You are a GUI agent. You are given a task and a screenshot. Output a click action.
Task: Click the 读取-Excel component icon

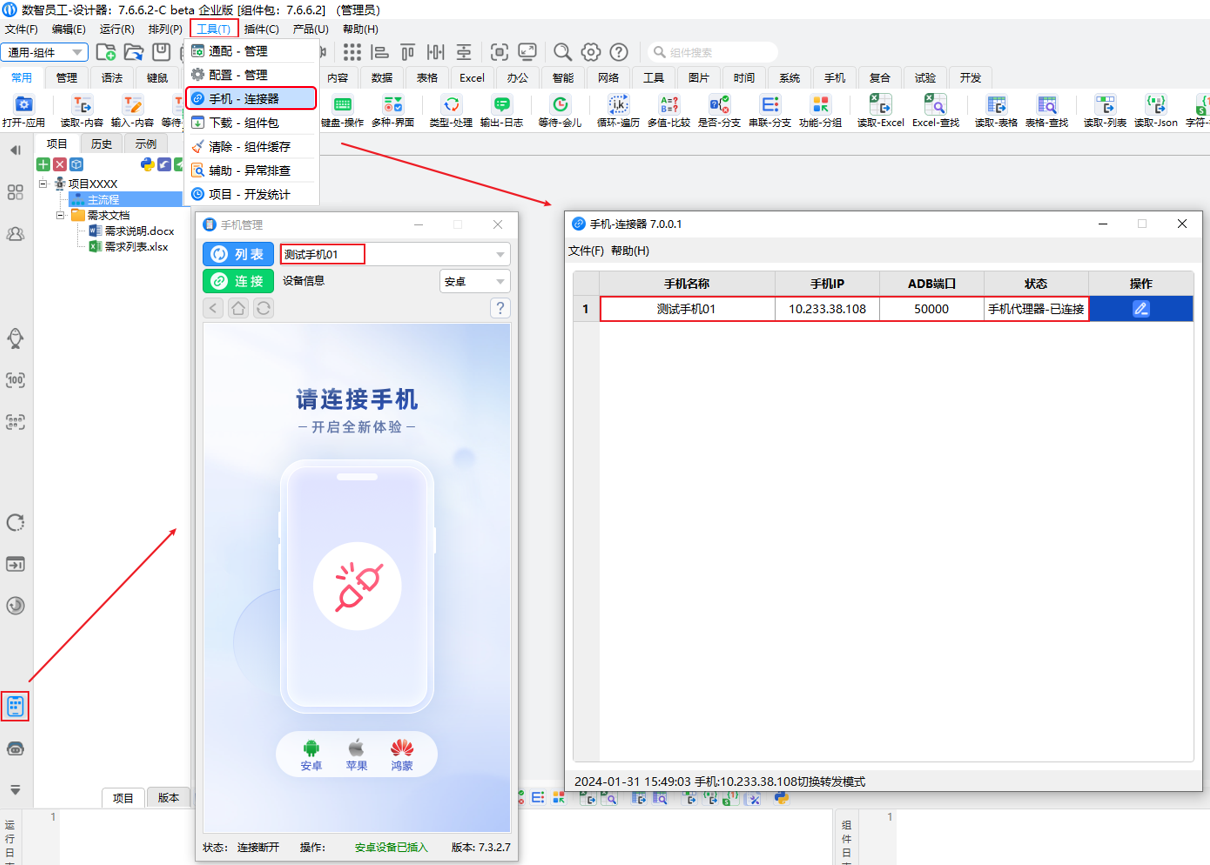click(x=880, y=105)
